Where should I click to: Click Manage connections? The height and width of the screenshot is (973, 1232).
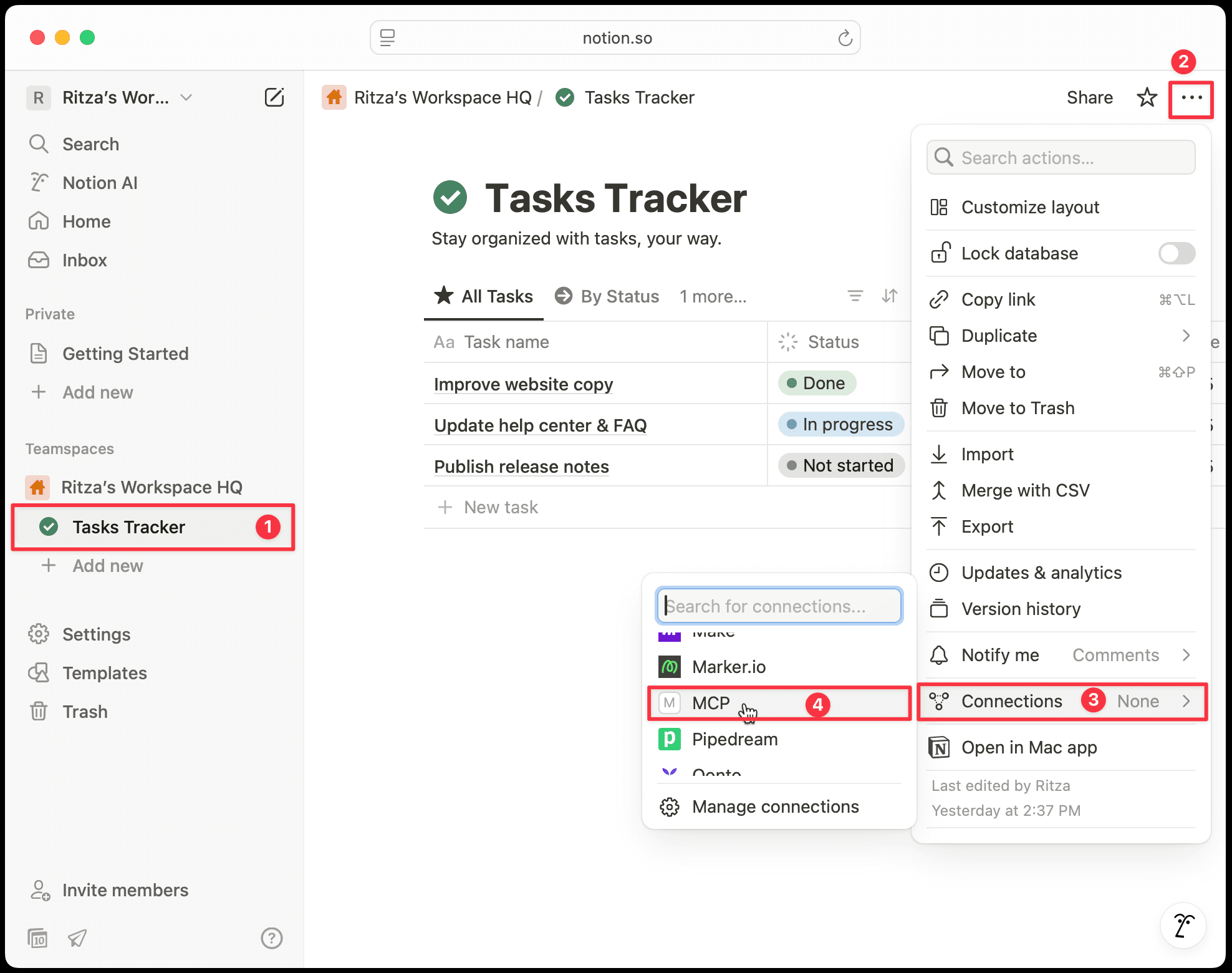[779, 806]
